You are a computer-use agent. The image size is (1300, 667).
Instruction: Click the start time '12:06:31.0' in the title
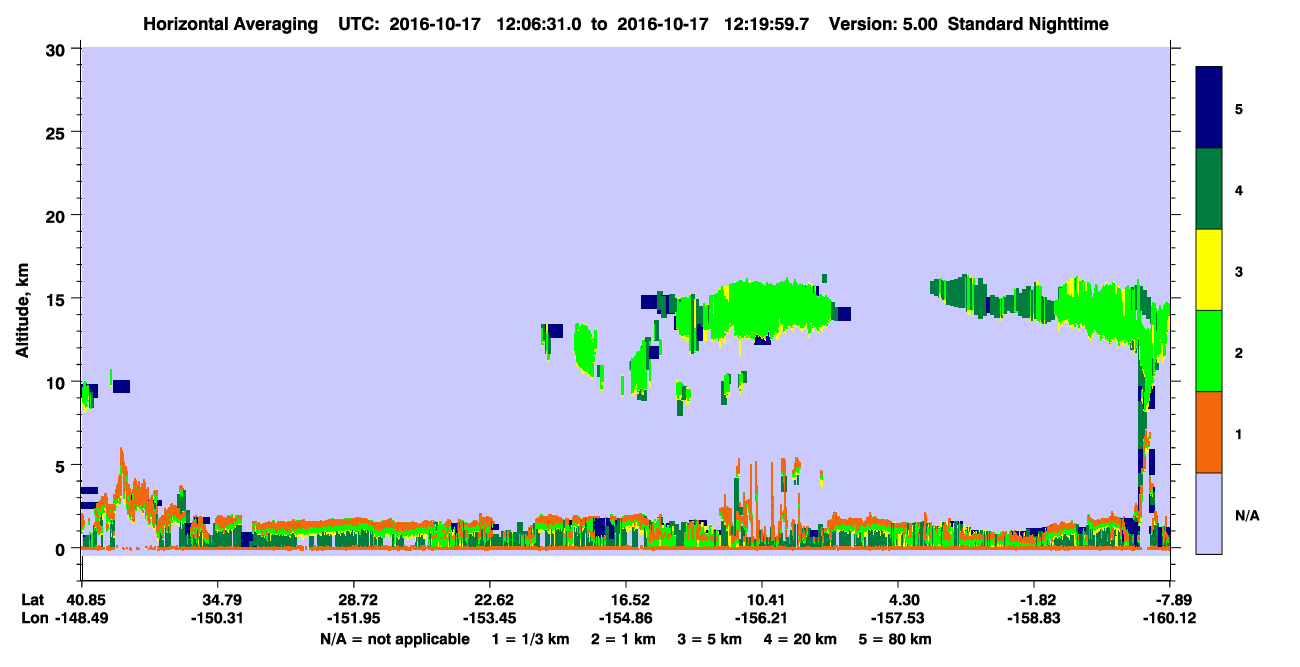pos(541,23)
